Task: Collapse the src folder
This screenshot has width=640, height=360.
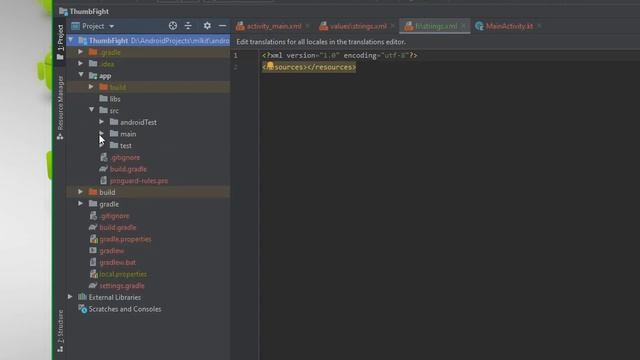Action: click(x=91, y=110)
